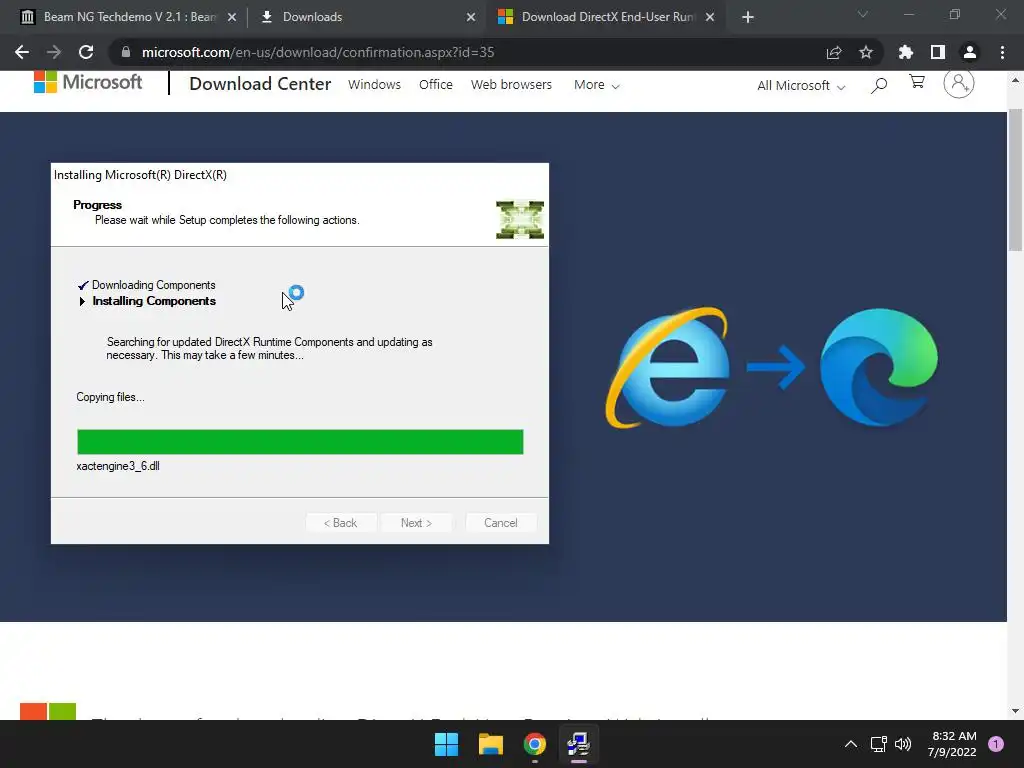Click the Copying files status text
Screen dimensions: 1024x768
click(x=110, y=396)
